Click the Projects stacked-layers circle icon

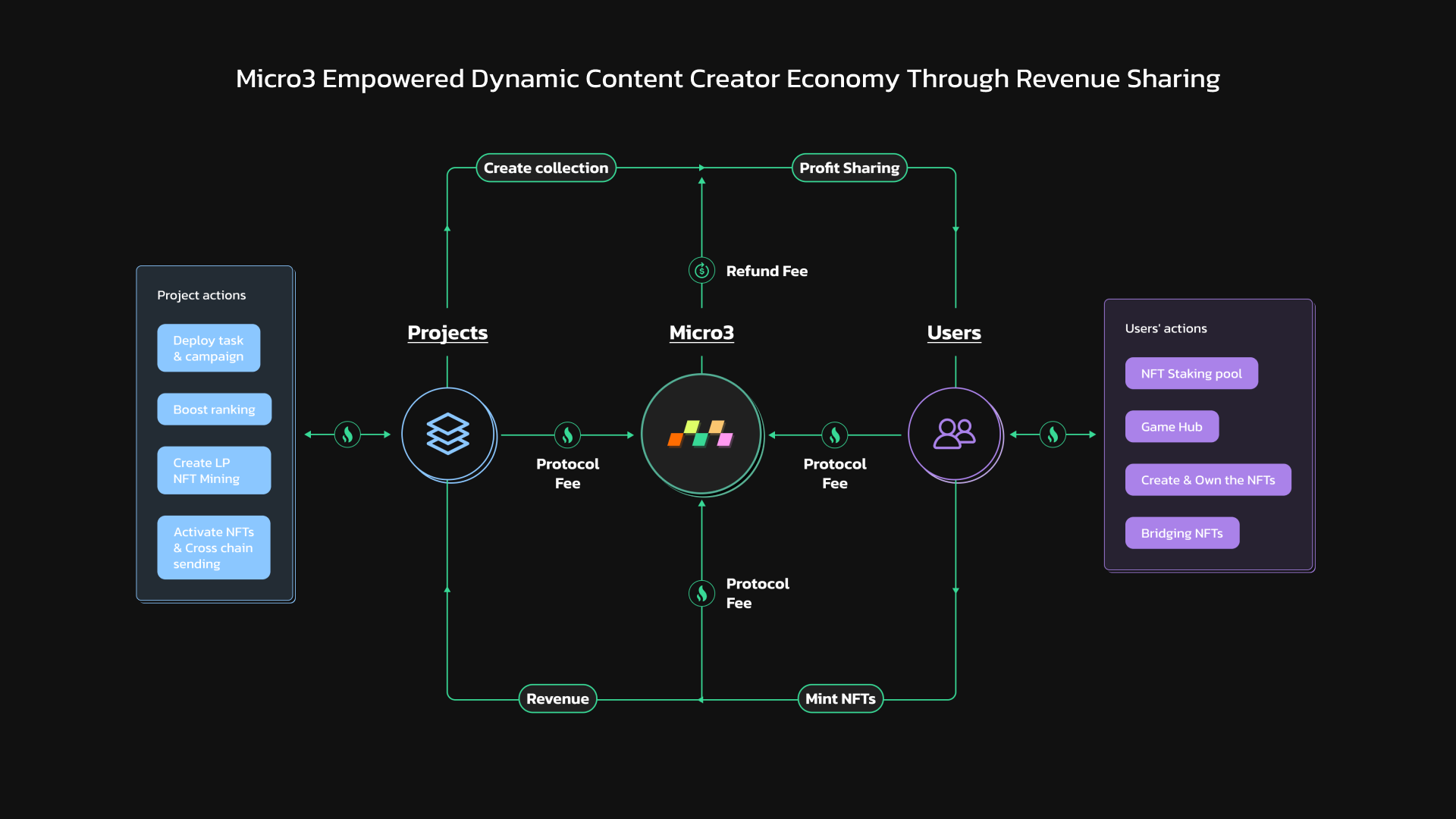point(448,435)
